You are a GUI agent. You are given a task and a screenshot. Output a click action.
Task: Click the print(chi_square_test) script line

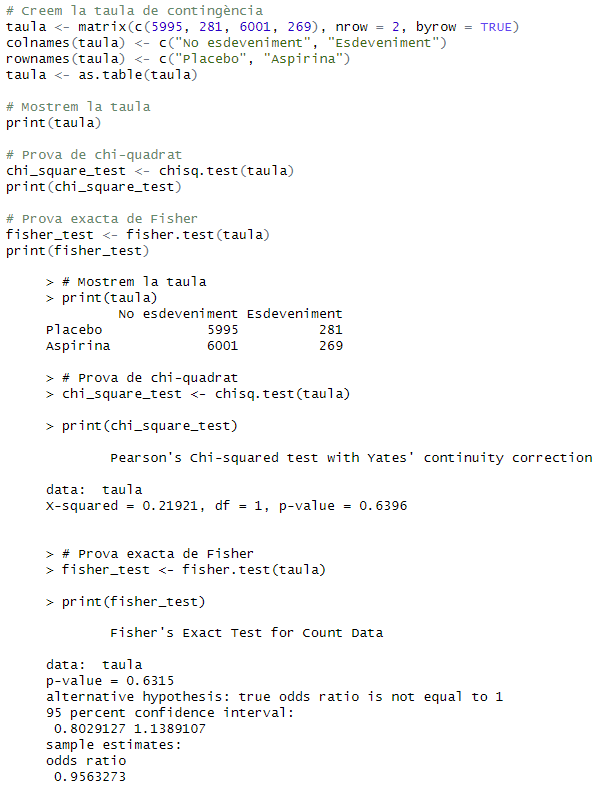pos(94,187)
